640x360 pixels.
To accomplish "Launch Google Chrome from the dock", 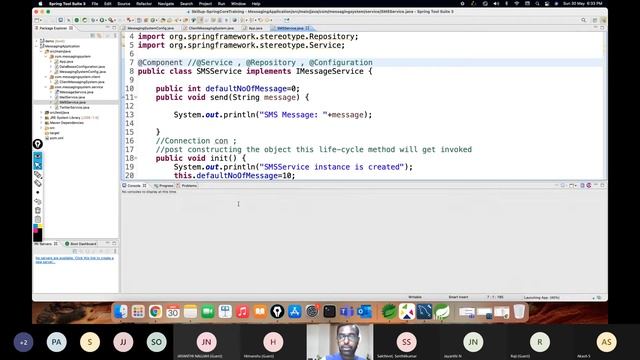I will coord(155,312).
